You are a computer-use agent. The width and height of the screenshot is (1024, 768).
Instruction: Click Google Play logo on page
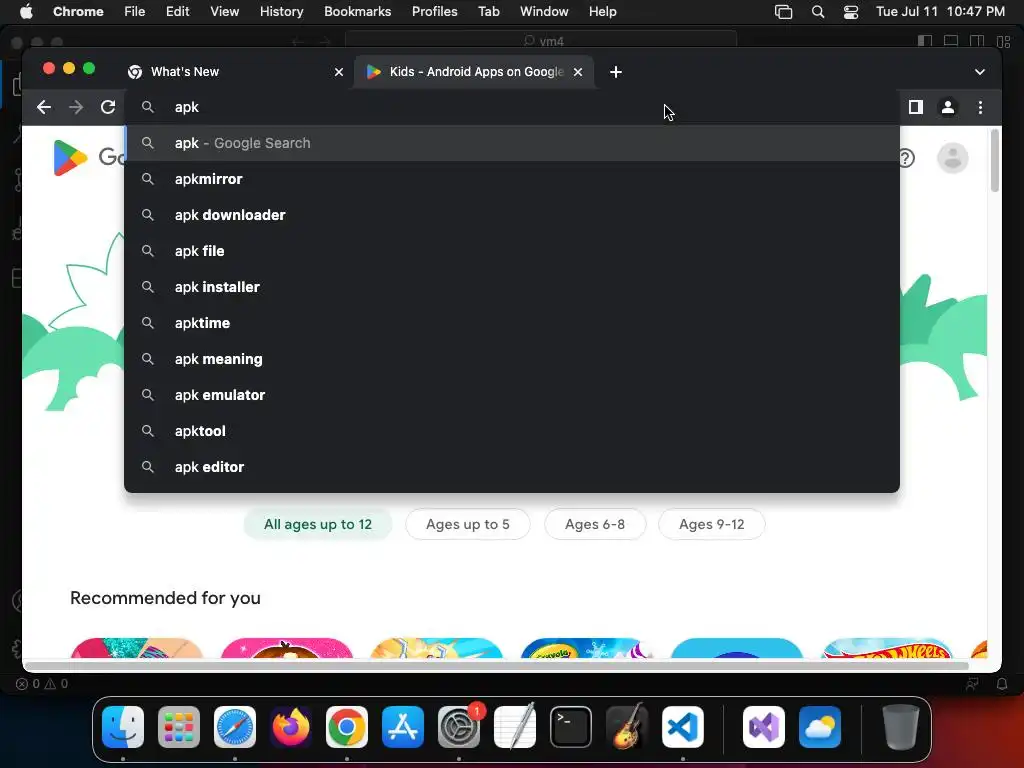click(x=70, y=157)
